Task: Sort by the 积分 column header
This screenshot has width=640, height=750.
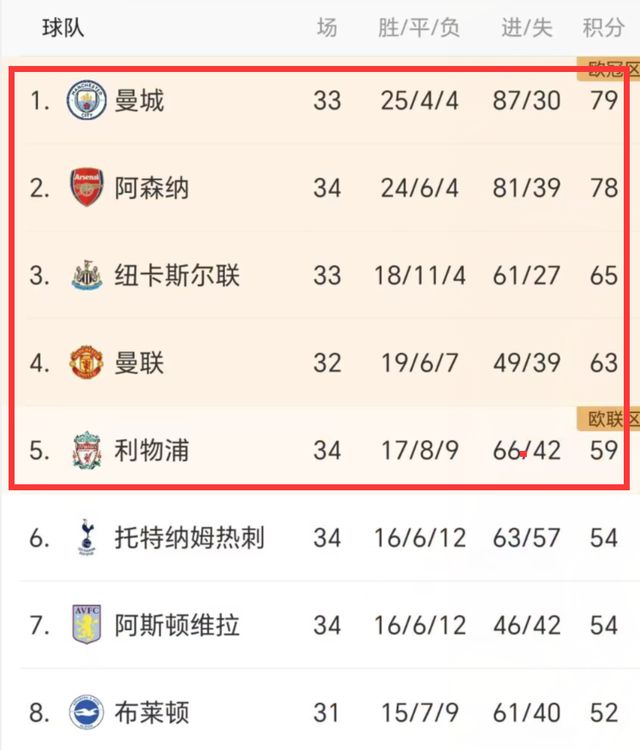Action: pos(603,27)
